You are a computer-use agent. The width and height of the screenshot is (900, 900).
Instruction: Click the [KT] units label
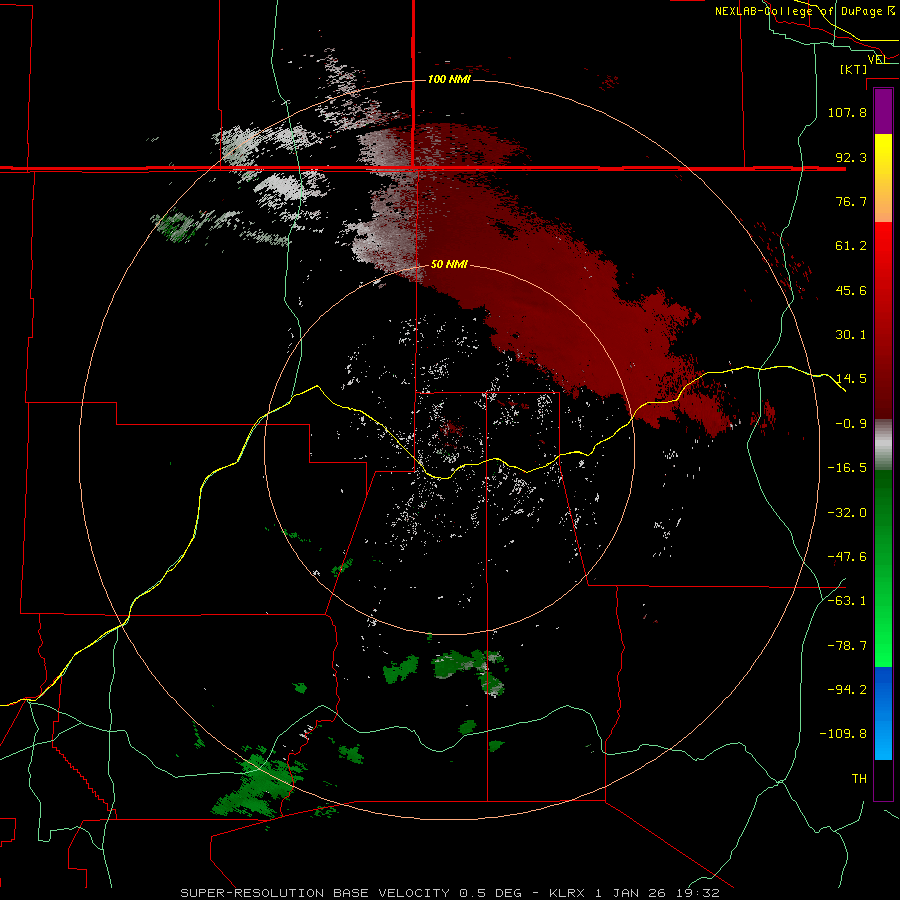pos(854,69)
